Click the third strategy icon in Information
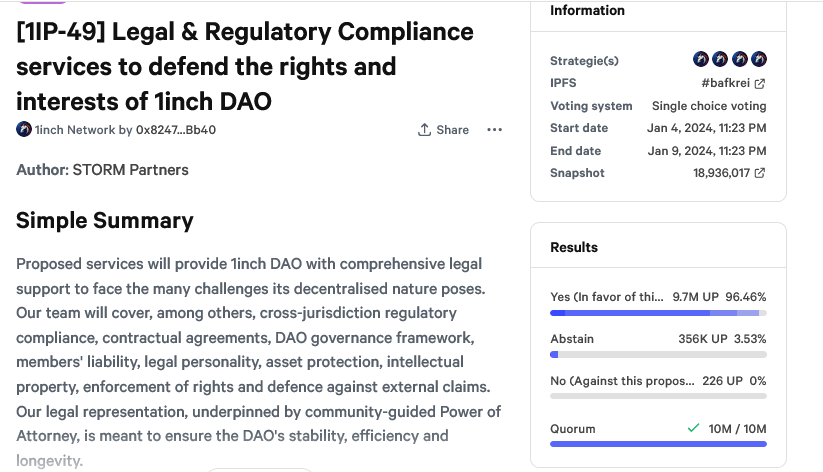Image resolution: width=823 pixels, height=472 pixels. (x=740, y=59)
